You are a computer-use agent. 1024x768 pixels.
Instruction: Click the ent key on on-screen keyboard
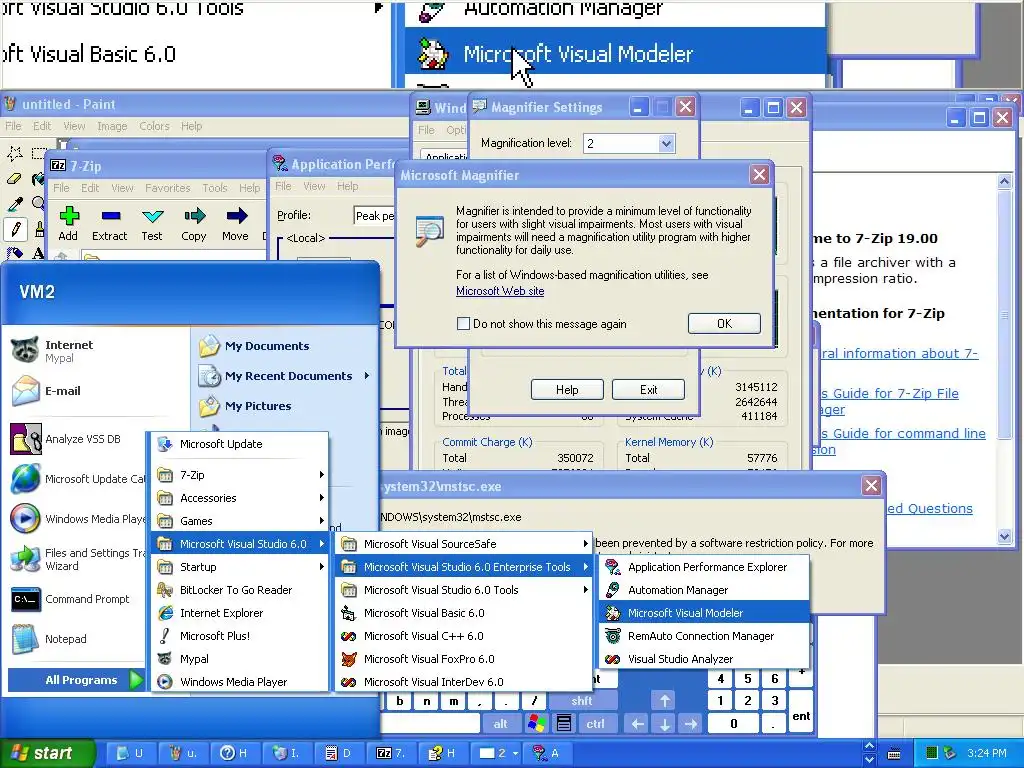click(x=801, y=716)
